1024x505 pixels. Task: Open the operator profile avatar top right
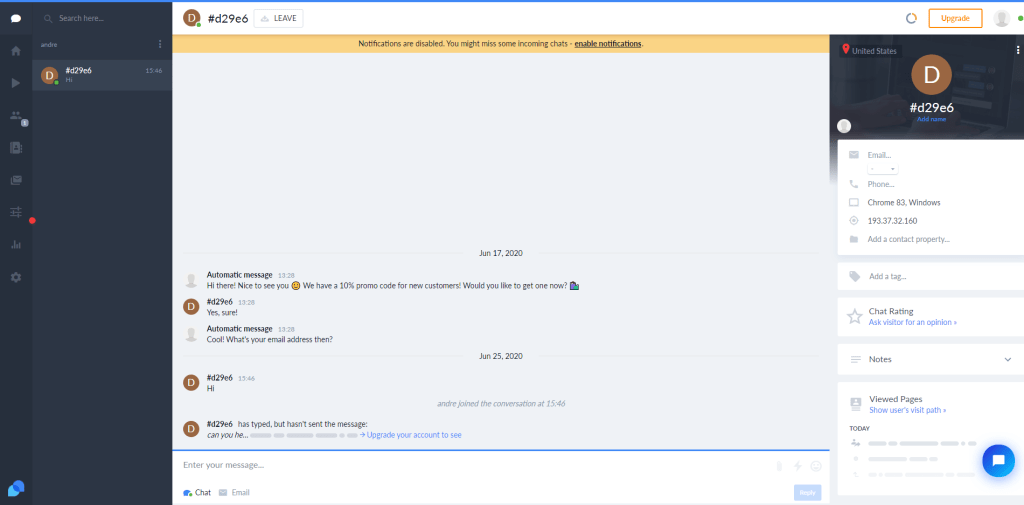[x=1001, y=18]
